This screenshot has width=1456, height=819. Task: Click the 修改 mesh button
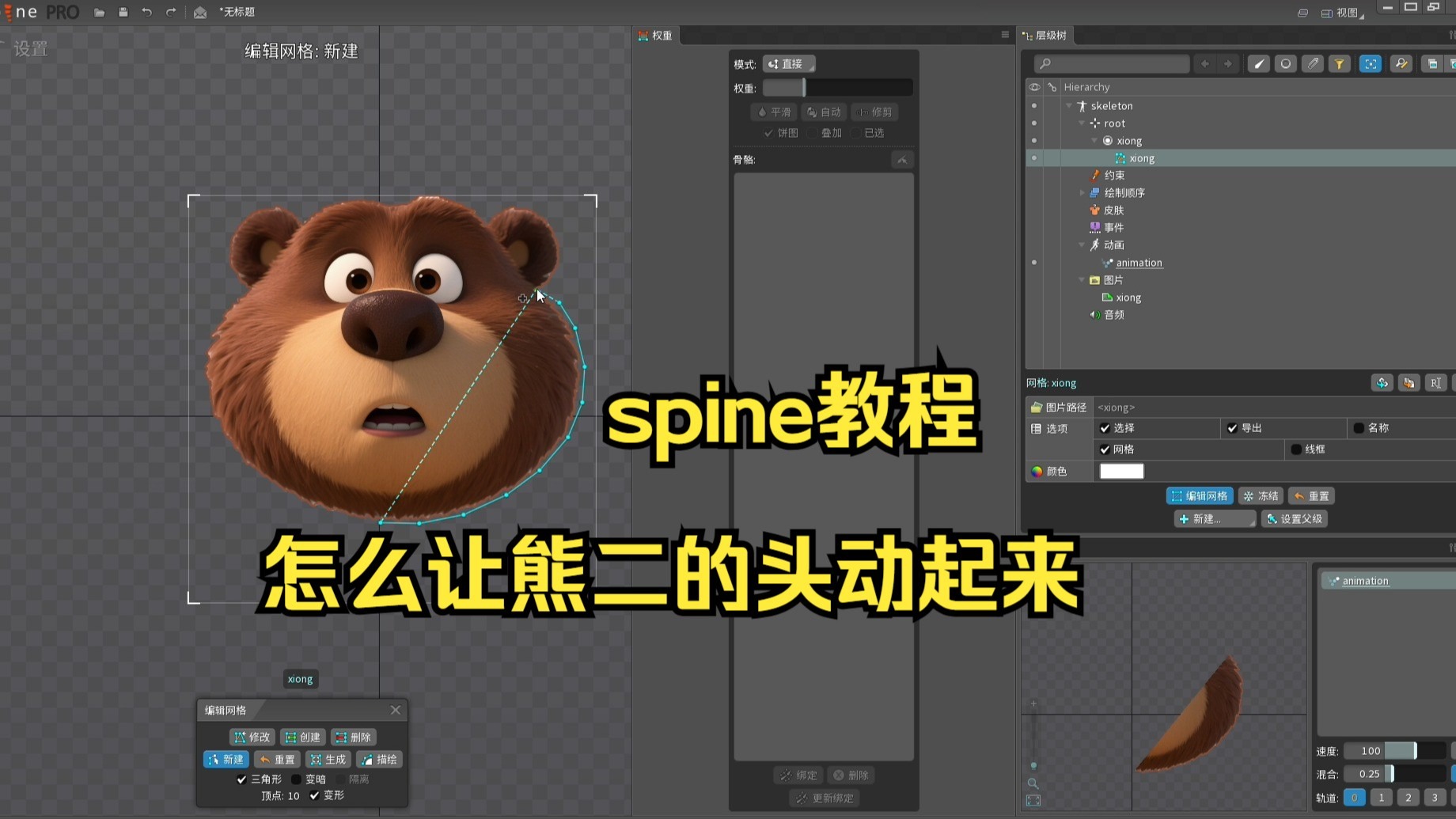pyautogui.click(x=252, y=737)
